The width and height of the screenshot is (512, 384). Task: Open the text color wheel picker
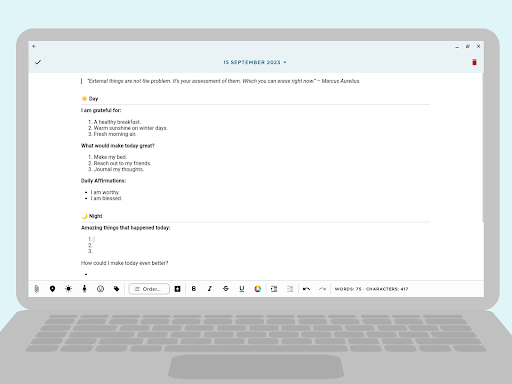258,289
